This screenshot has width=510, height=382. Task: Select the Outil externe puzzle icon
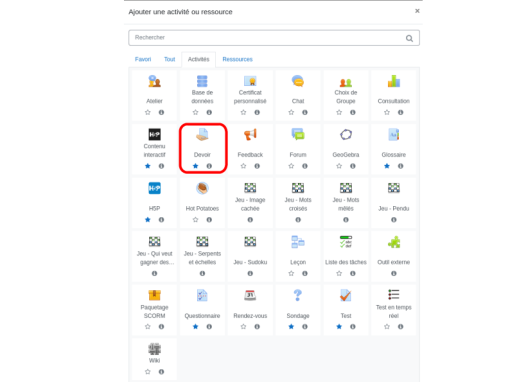(x=394, y=242)
